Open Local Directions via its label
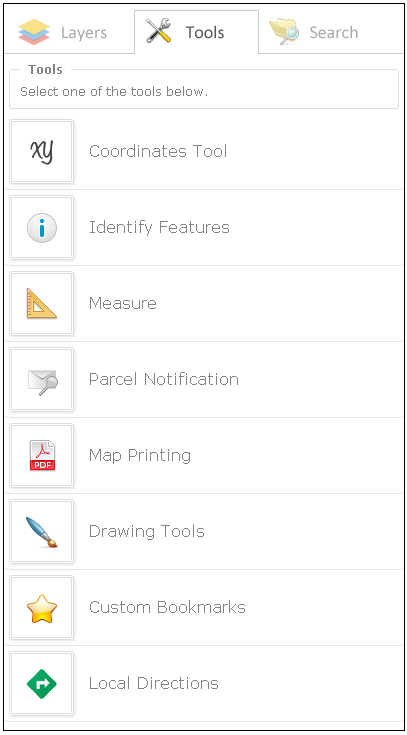 point(154,683)
